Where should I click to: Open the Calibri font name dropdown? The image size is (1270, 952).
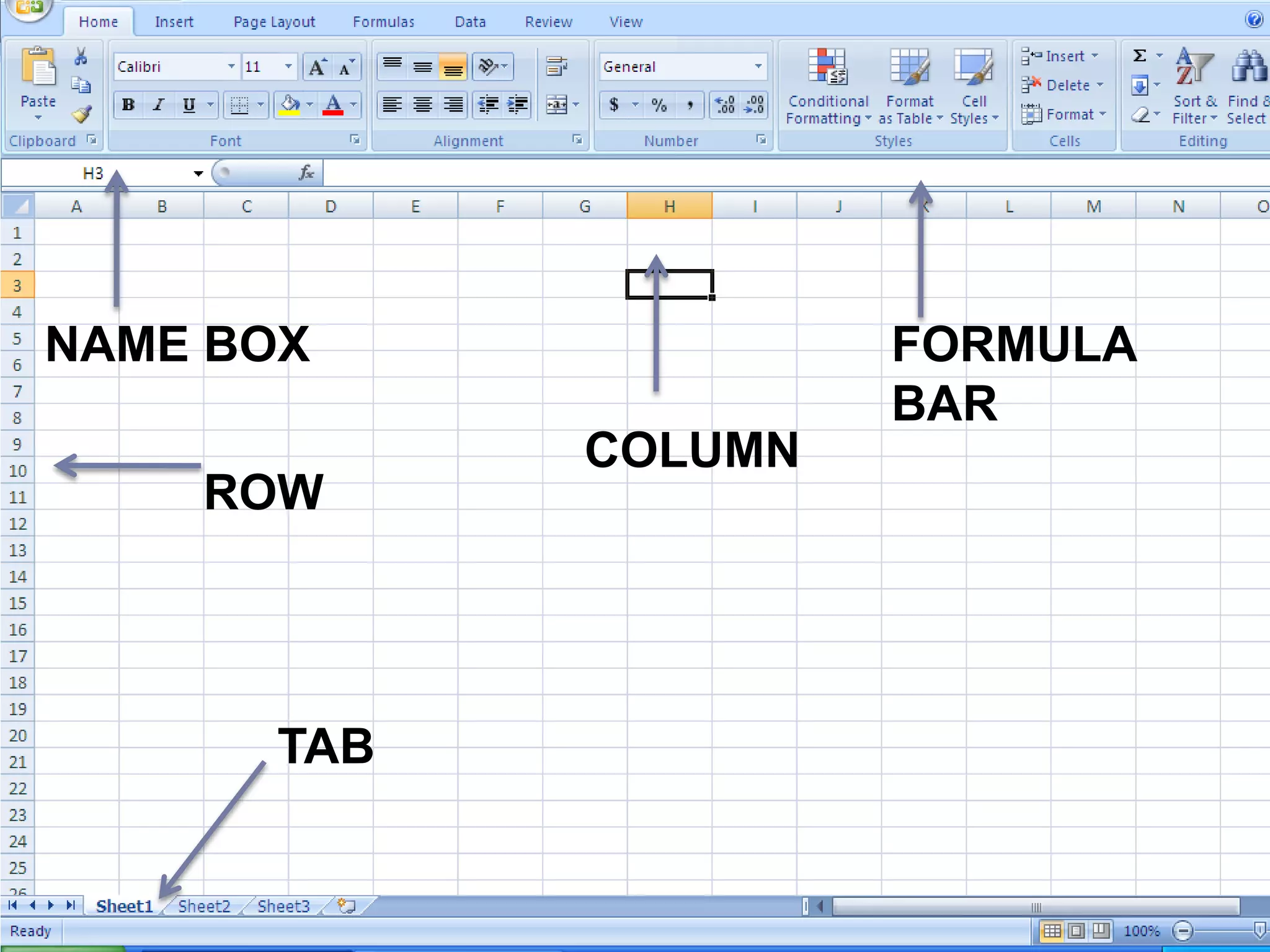coord(231,67)
